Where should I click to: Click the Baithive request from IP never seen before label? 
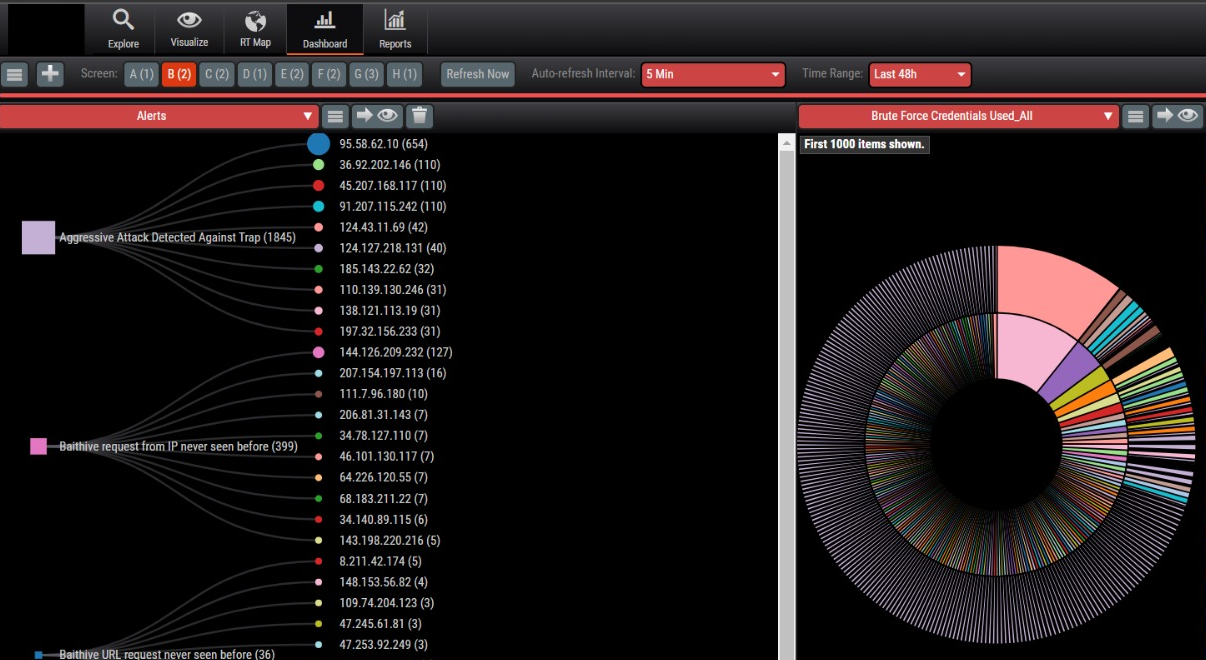(178, 446)
